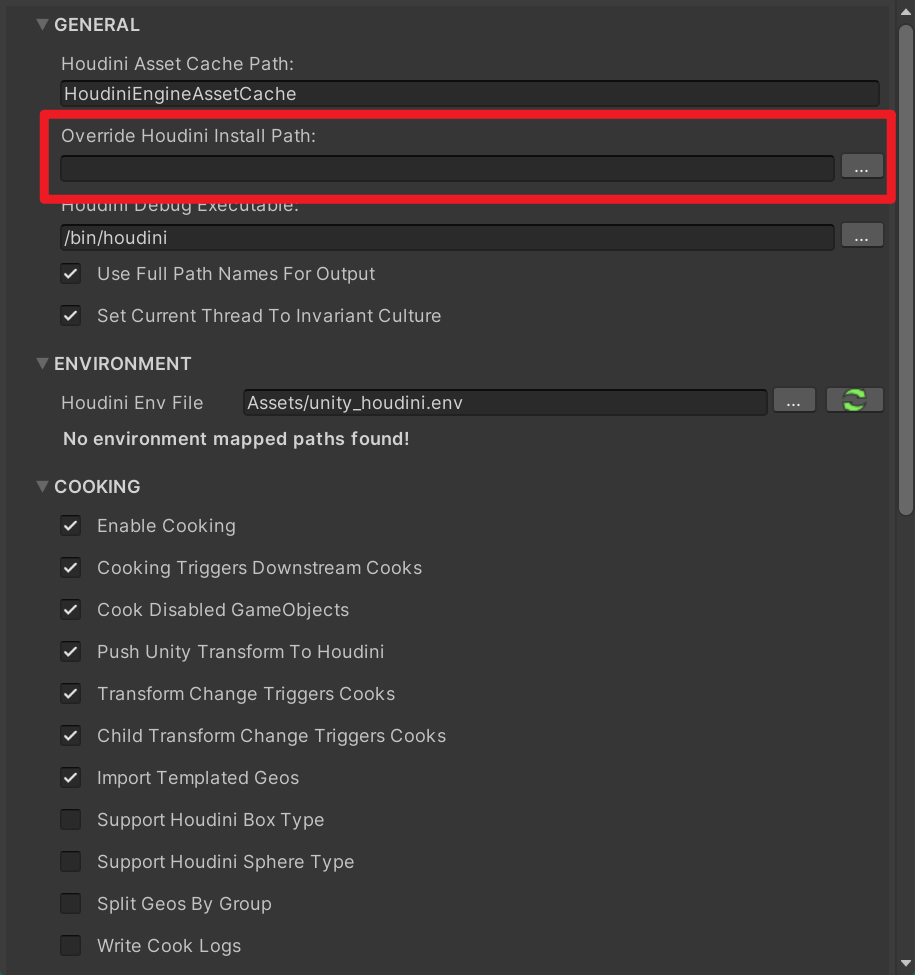915x975 pixels.
Task: Browse for Override Houdini Install Path
Action: click(x=861, y=167)
